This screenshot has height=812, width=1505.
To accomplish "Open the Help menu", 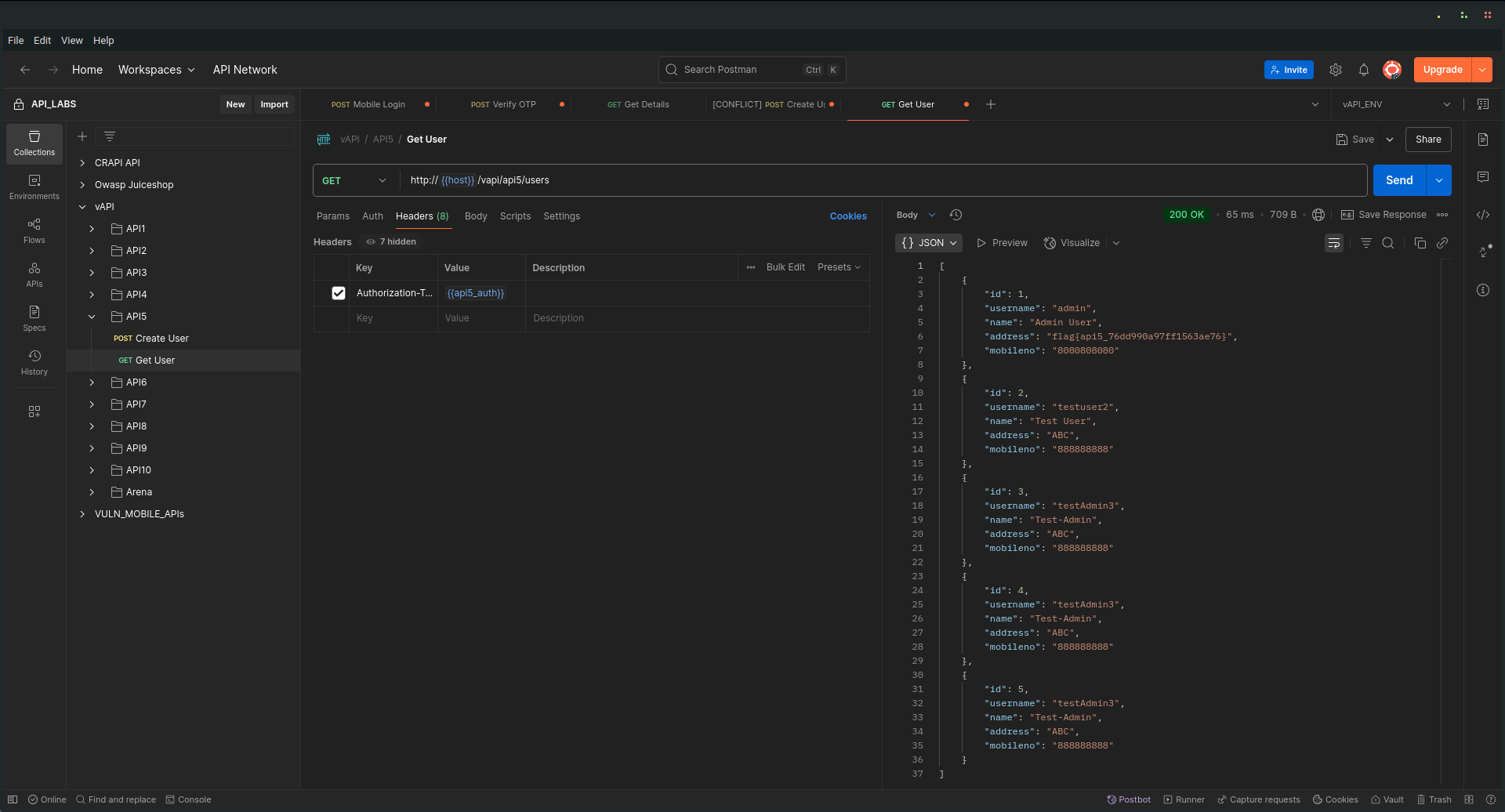I will point(103,41).
